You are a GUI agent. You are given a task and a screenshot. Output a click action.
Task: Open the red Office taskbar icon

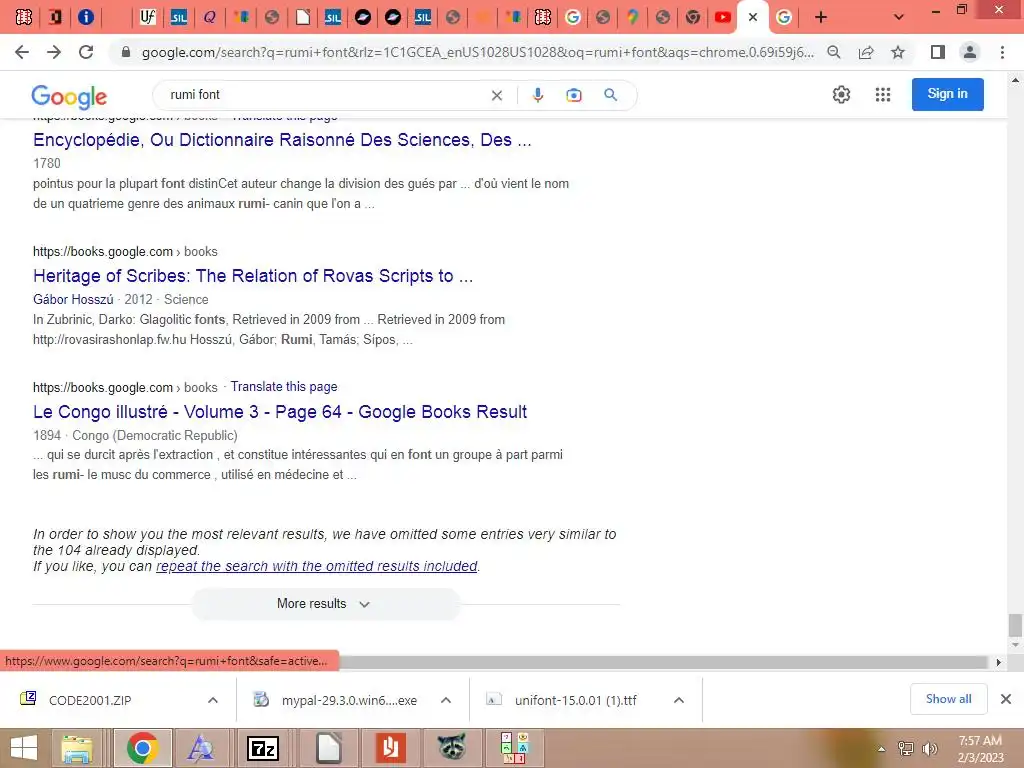pos(391,748)
